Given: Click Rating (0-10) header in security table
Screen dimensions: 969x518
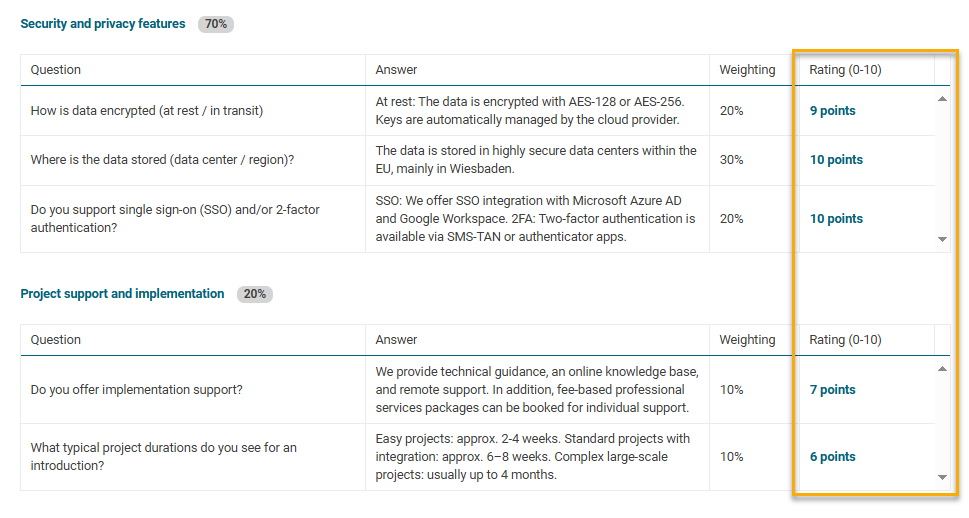Looking at the screenshot, I should click(845, 70).
